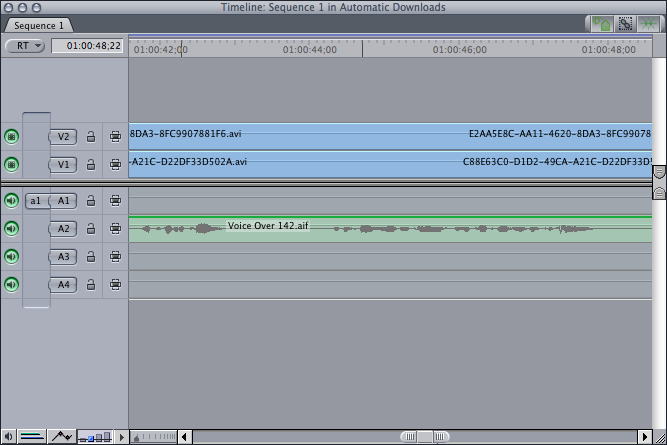Click the green pentagon tag button
This screenshot has height=445, width=667.
(602, 24)
